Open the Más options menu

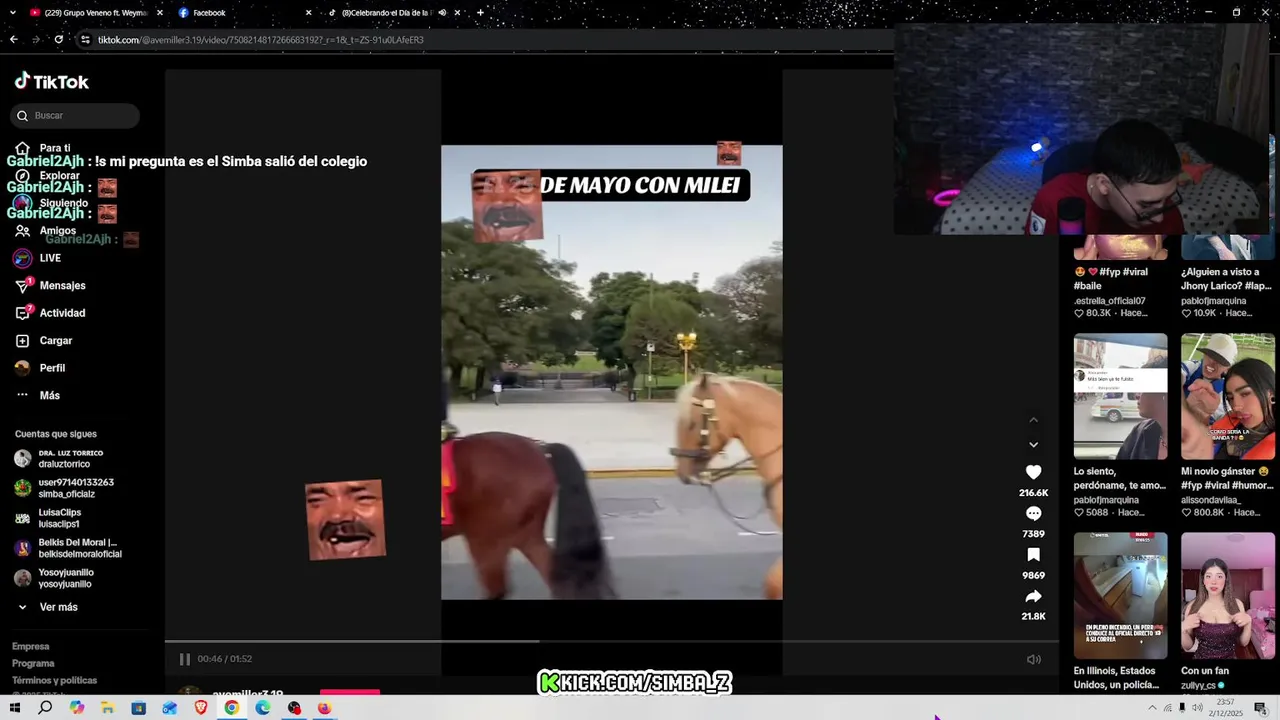point(50,396)
